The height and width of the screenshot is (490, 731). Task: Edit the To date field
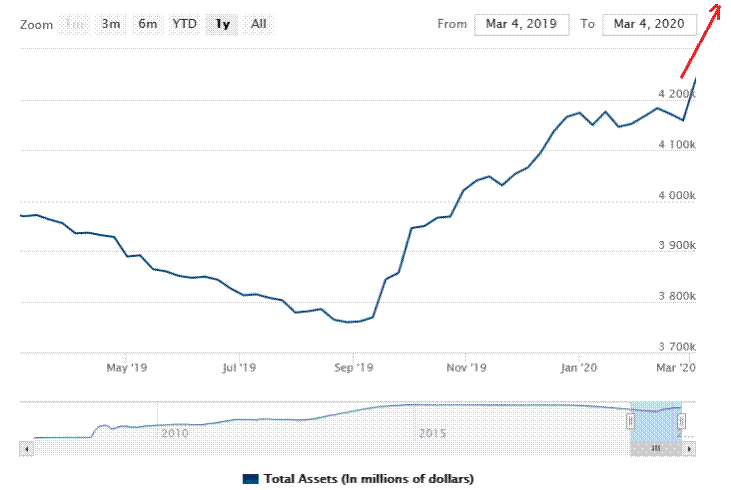click(x=648, y=24)
